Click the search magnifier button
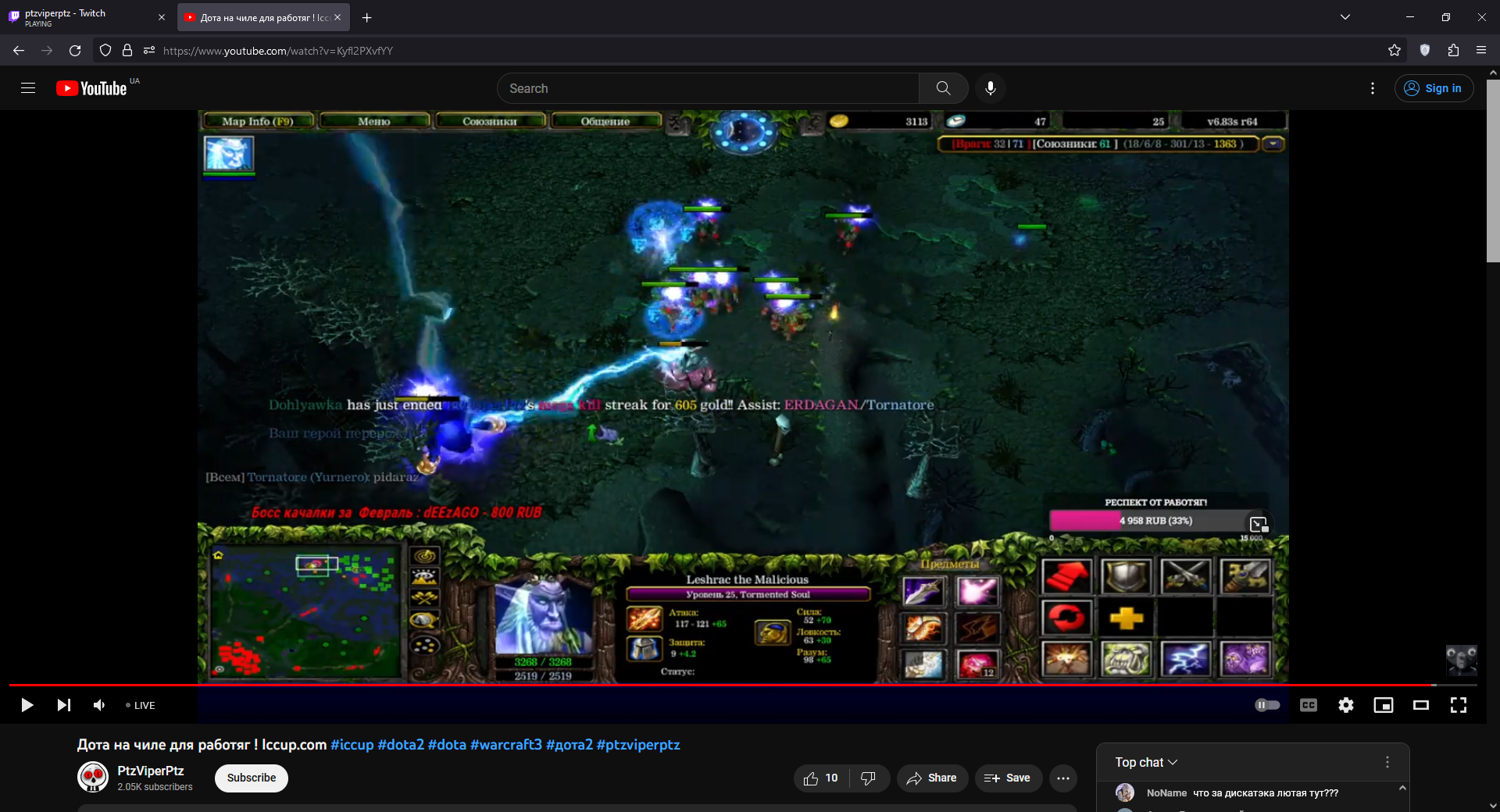 [943, 88]
